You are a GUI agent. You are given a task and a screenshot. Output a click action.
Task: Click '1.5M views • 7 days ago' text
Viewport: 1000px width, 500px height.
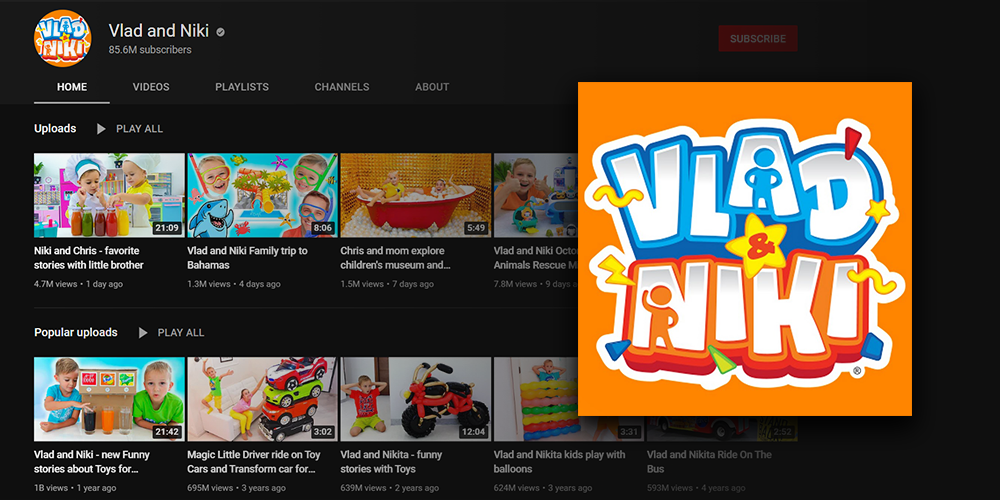click(387, 284)
